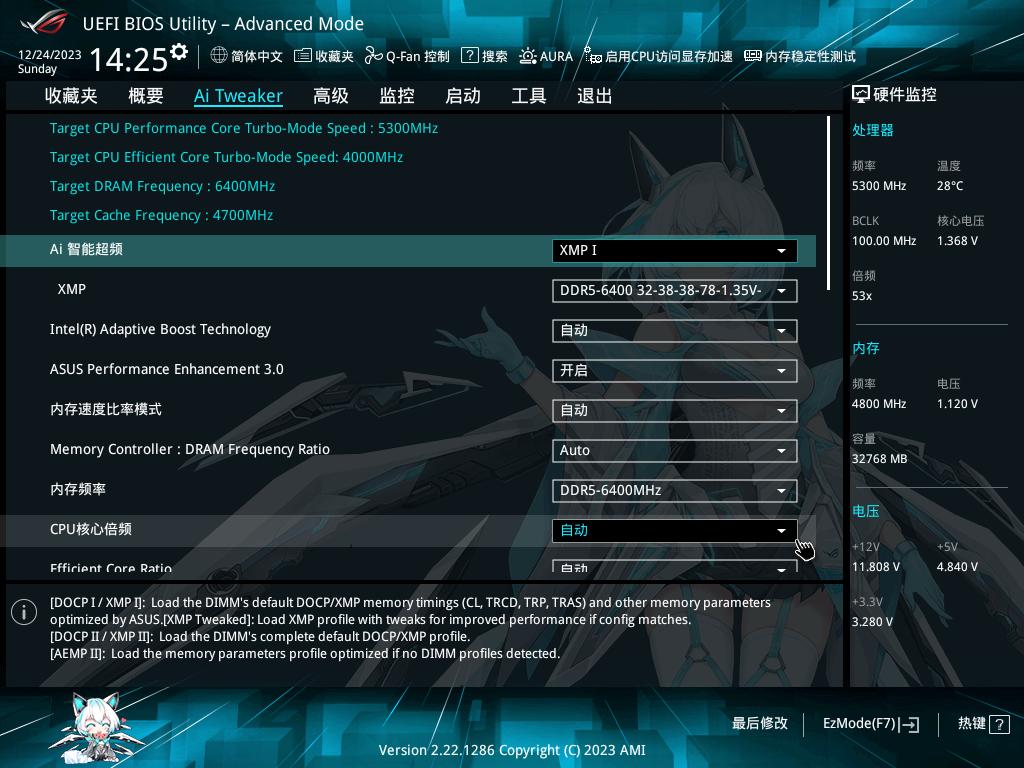Image resolution: width=1024 pixels, height=768 pixels.
Task: Click the Q-Fan fan icon
Action: pyautogui.click(x=374, y=56)
